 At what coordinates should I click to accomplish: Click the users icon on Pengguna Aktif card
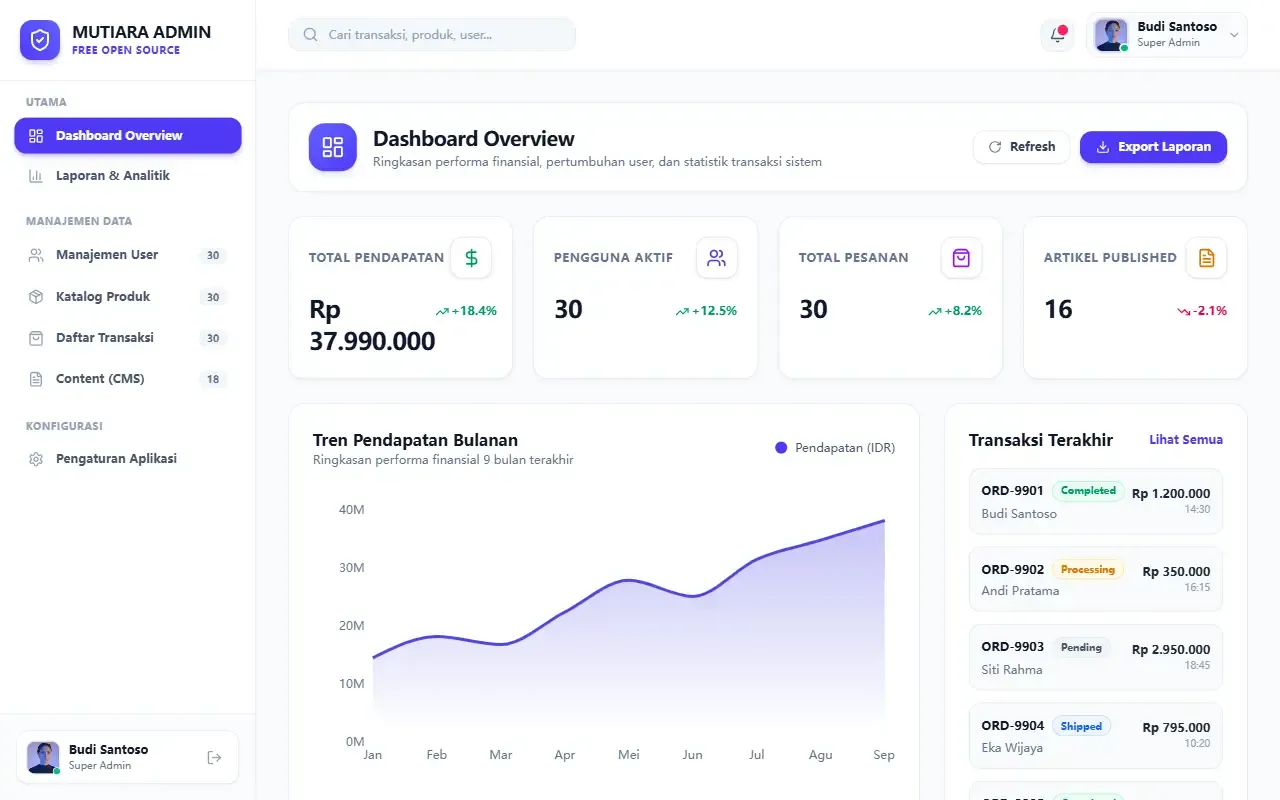(716, 258)
